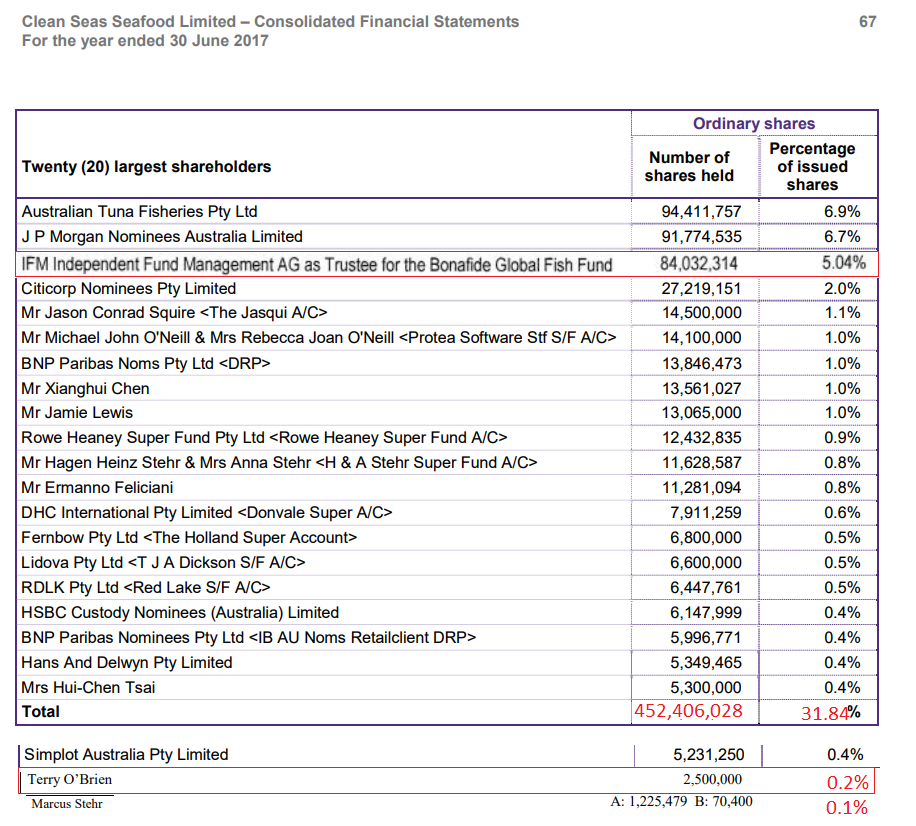Select the DHC International Pty Limited name
This screenshot has width=916, height=826.
pos(207,512)
